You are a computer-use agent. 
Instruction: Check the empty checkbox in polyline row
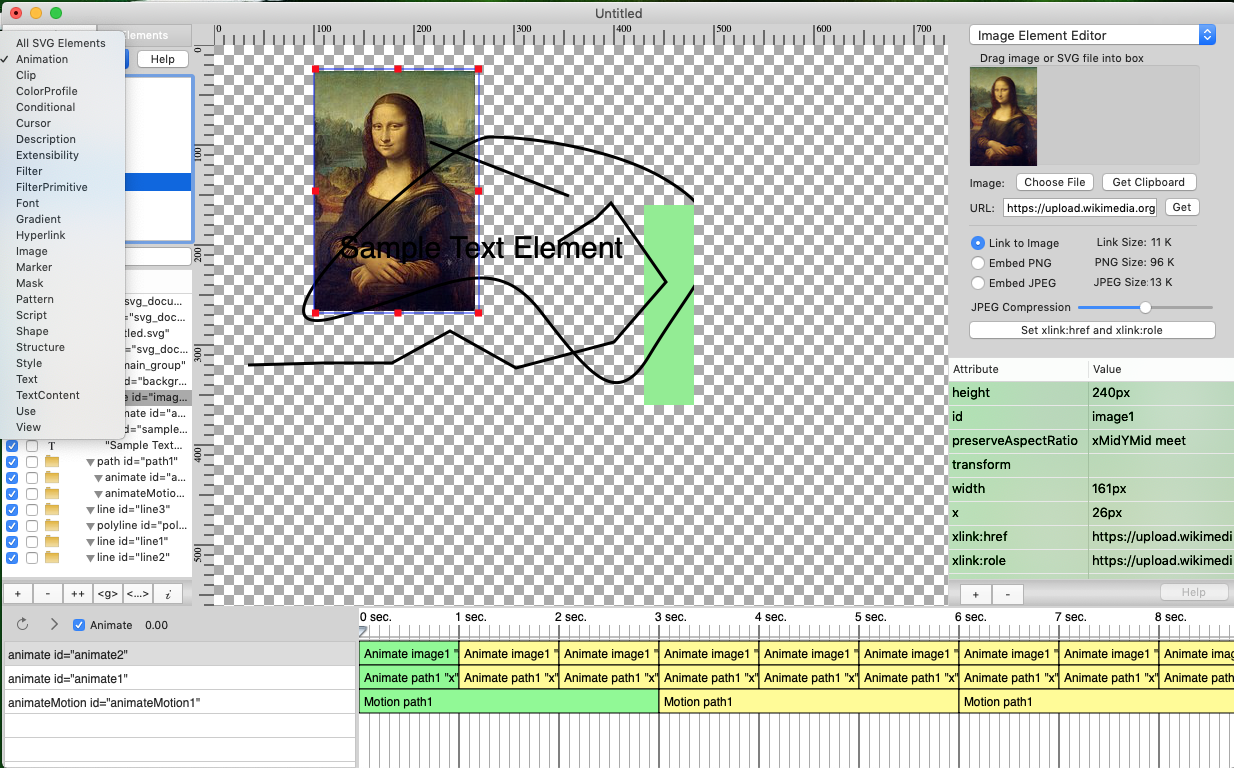click(x=32, y=526)
